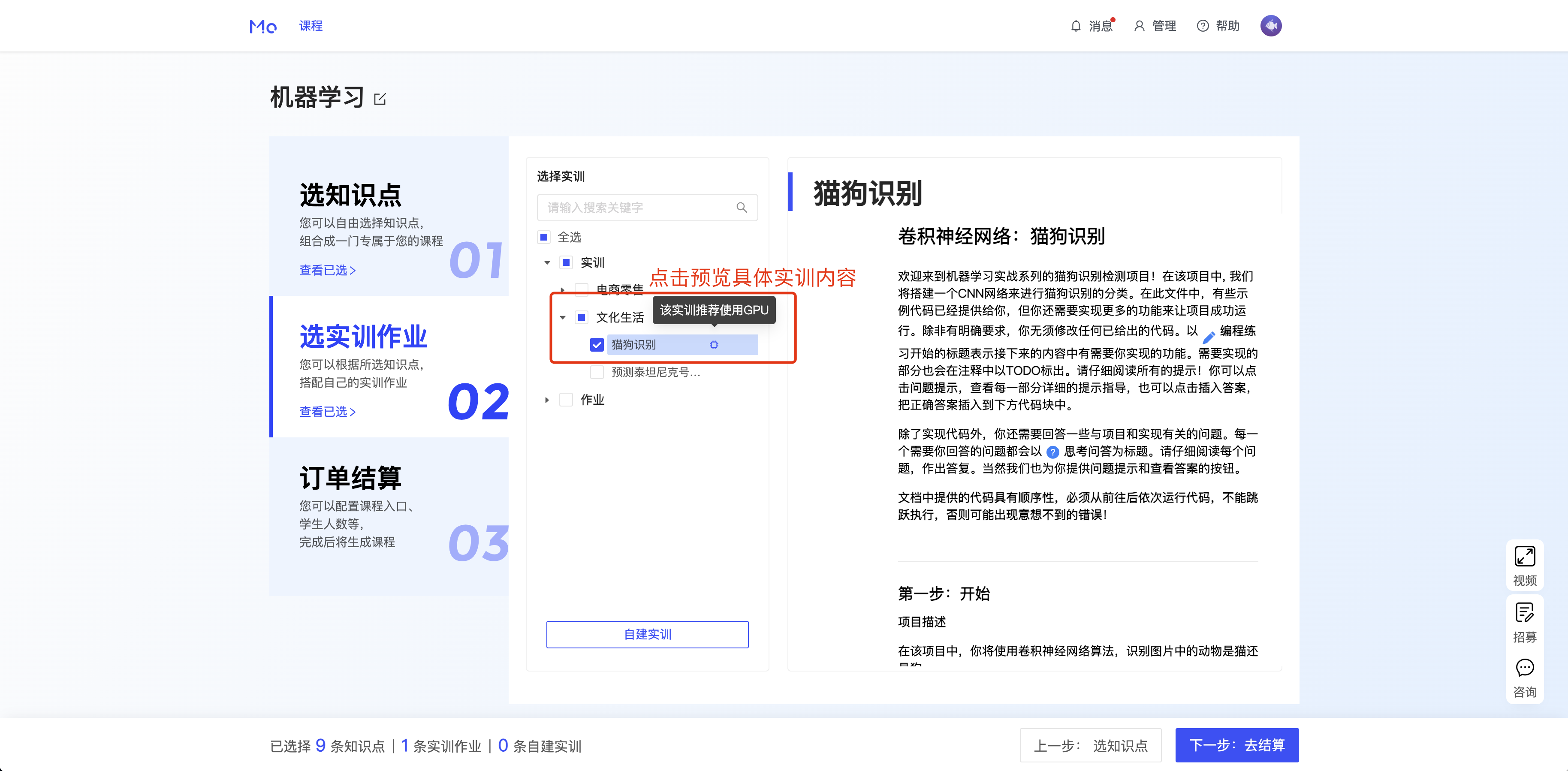Click 查看已选 under 选知识点
1568x771 pixels.
coord(327,270)
